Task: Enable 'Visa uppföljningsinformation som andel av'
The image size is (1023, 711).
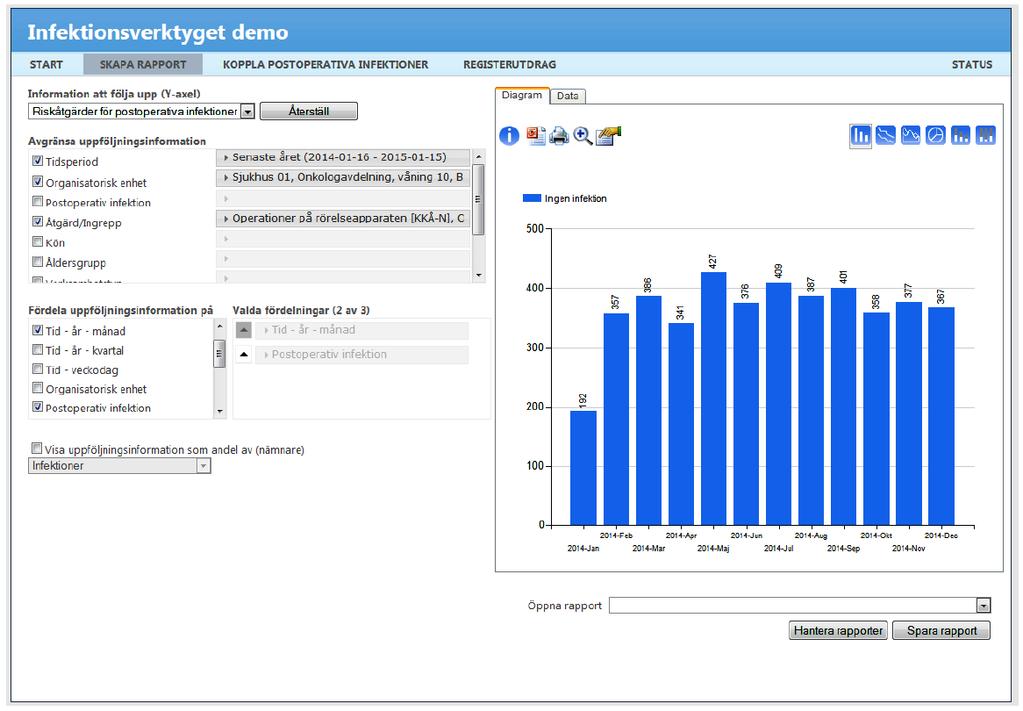Action: tap(37, 448)
